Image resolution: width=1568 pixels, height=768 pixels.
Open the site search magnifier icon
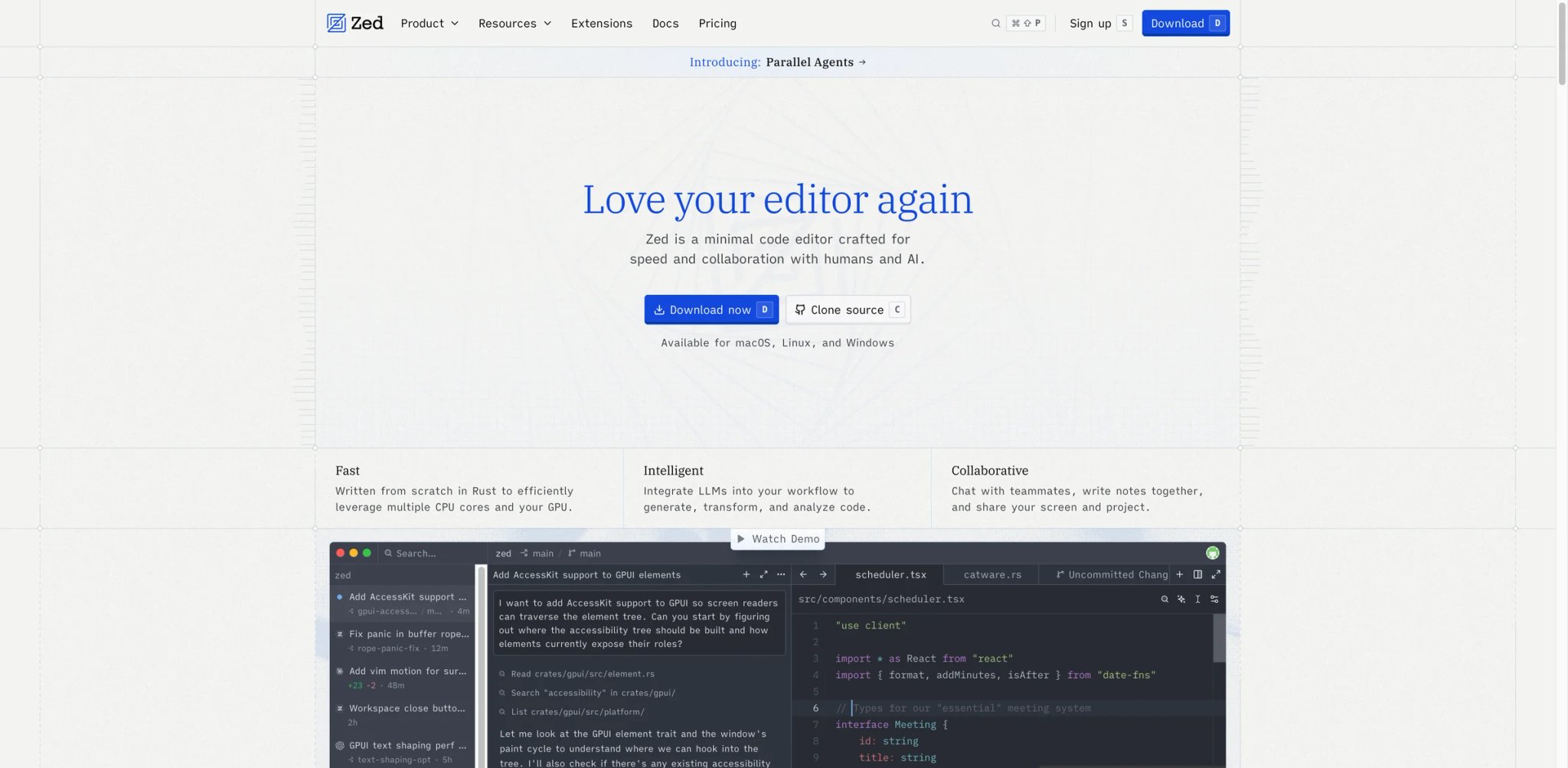click(995, 23)
